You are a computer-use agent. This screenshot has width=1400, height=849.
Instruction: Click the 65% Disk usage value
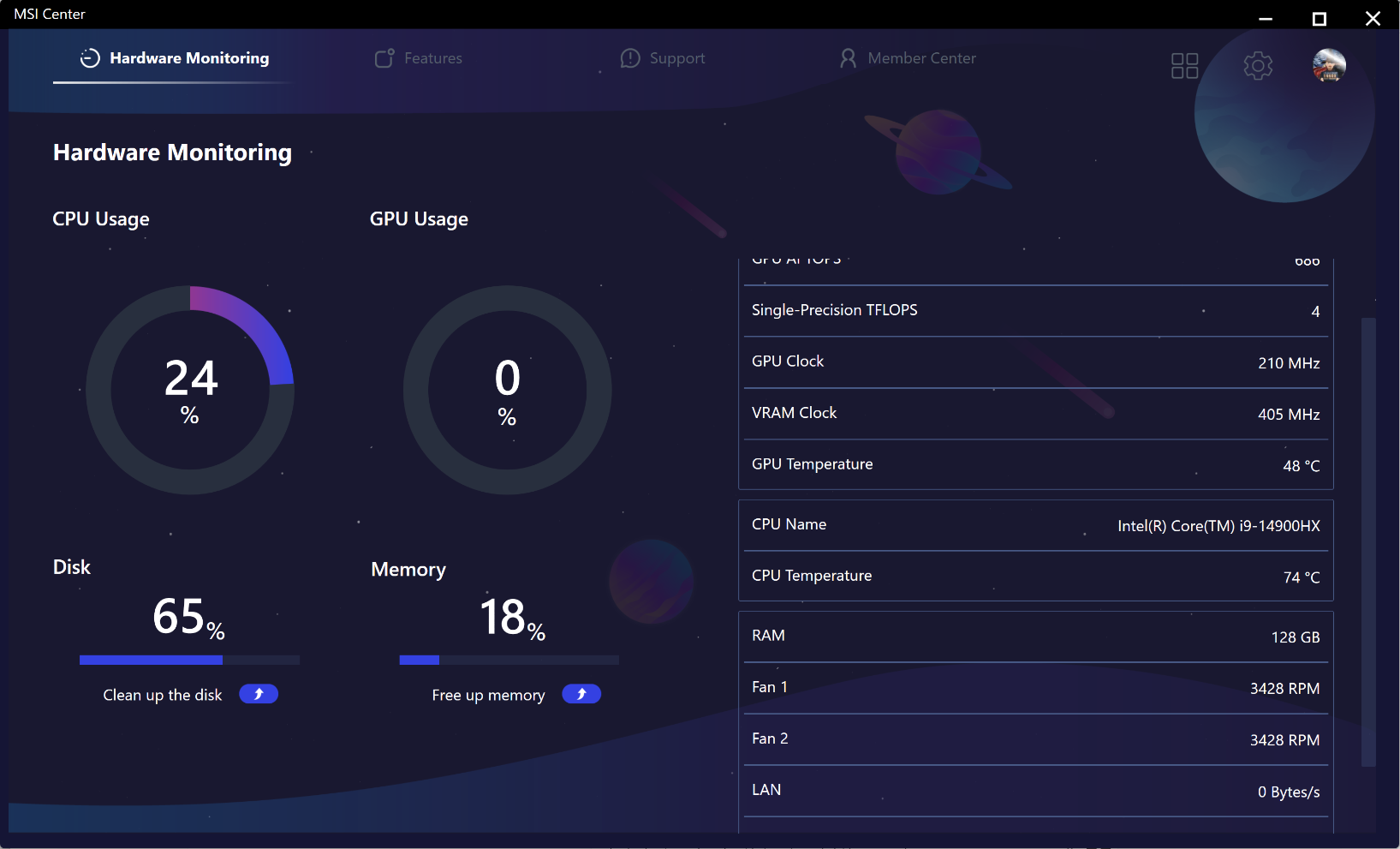pos(188,617)
